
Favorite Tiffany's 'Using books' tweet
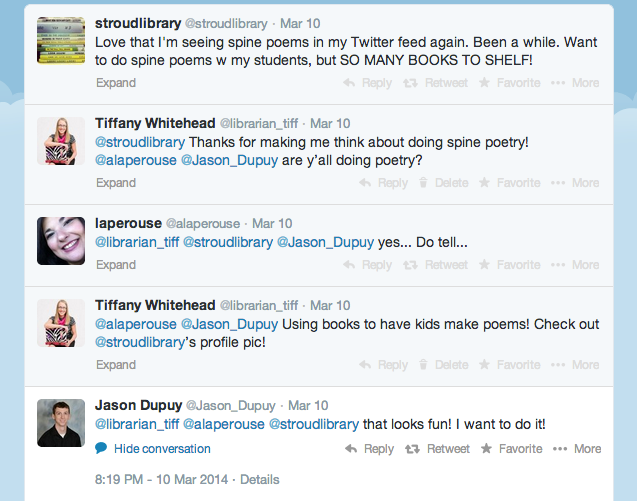click(509, 365)
